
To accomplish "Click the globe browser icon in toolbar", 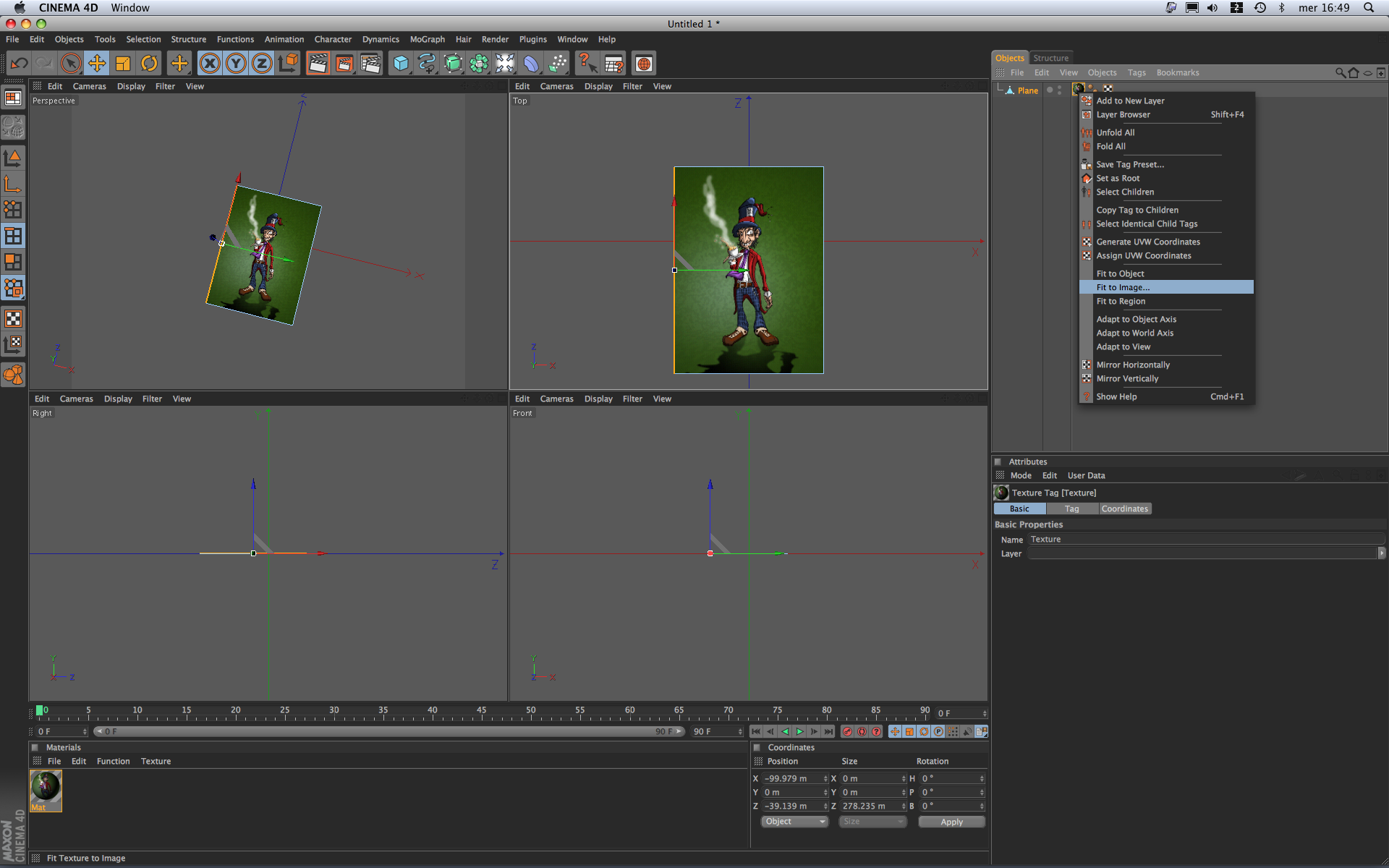I will point(643,64).
